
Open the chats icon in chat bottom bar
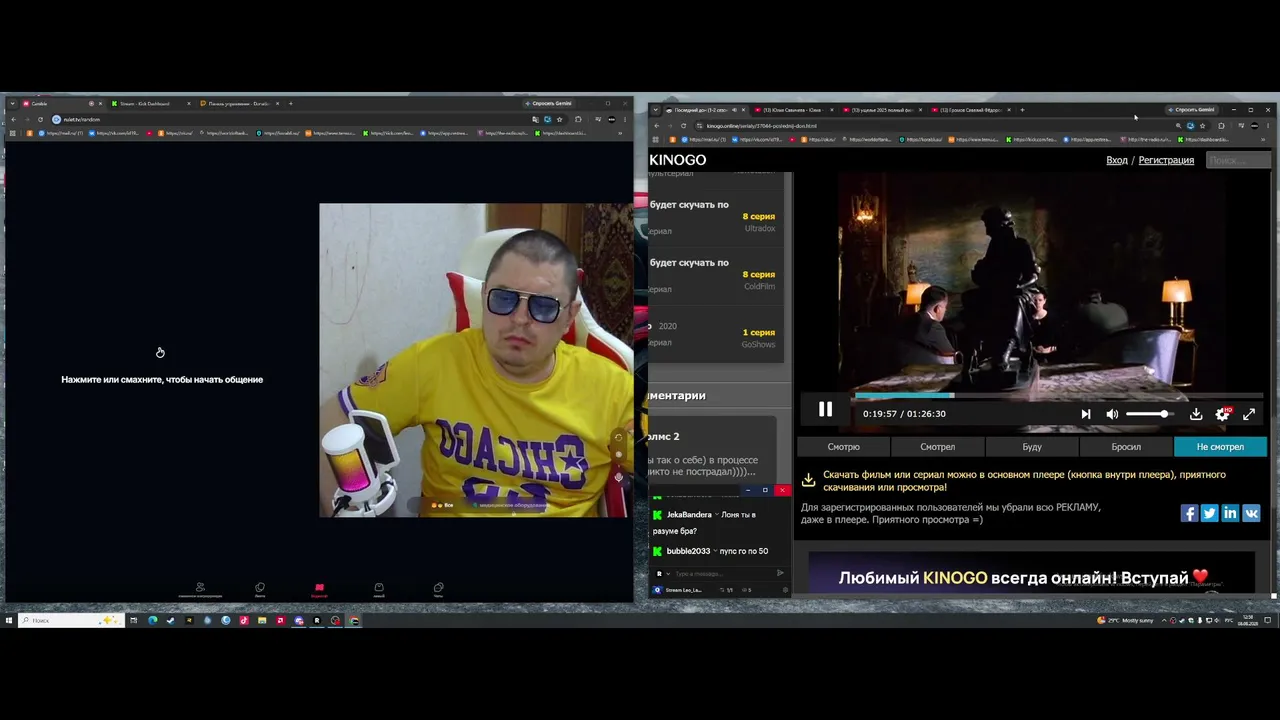point(438,589)
